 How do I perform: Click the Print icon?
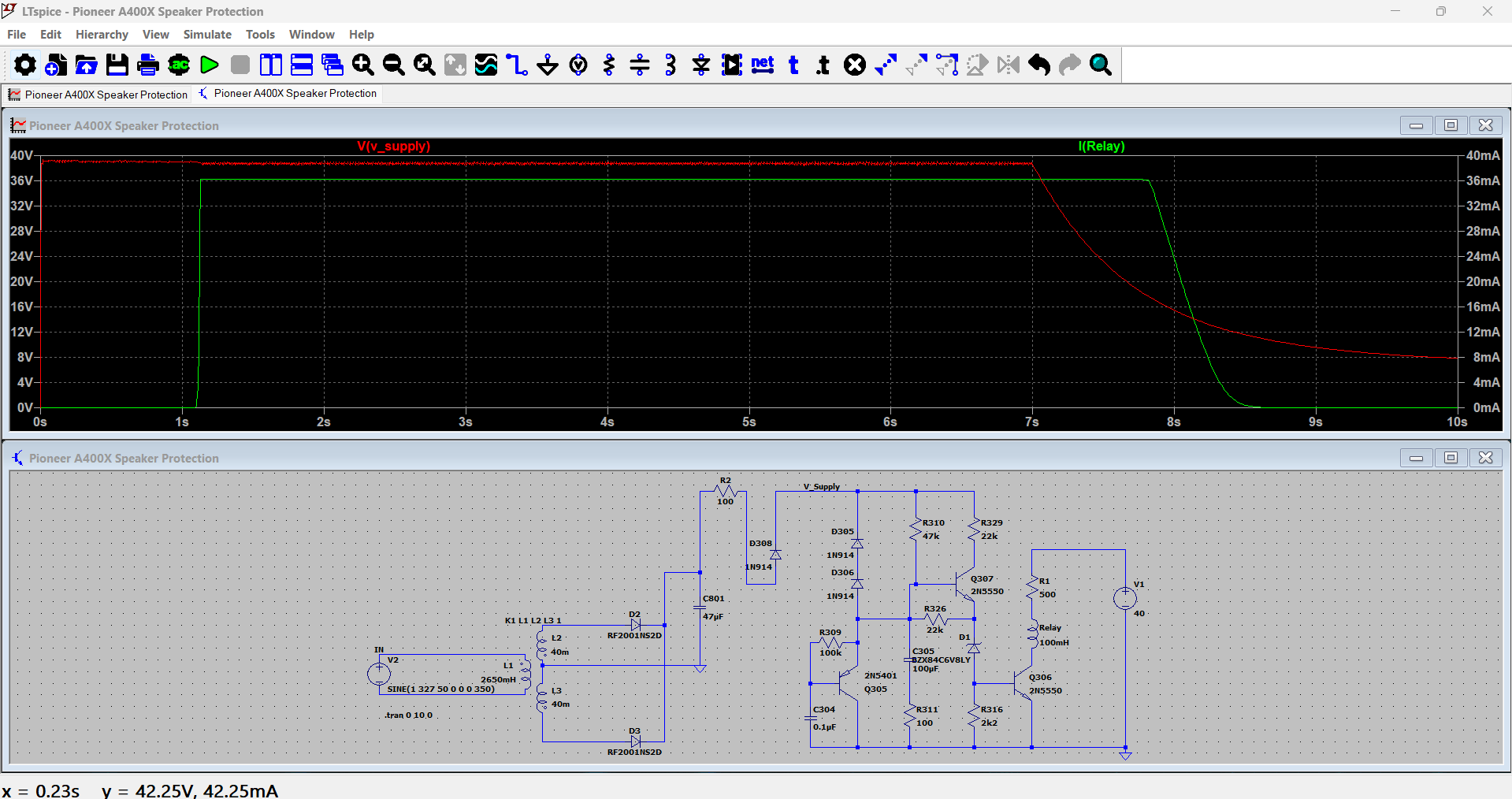click(x=148, y=65)
